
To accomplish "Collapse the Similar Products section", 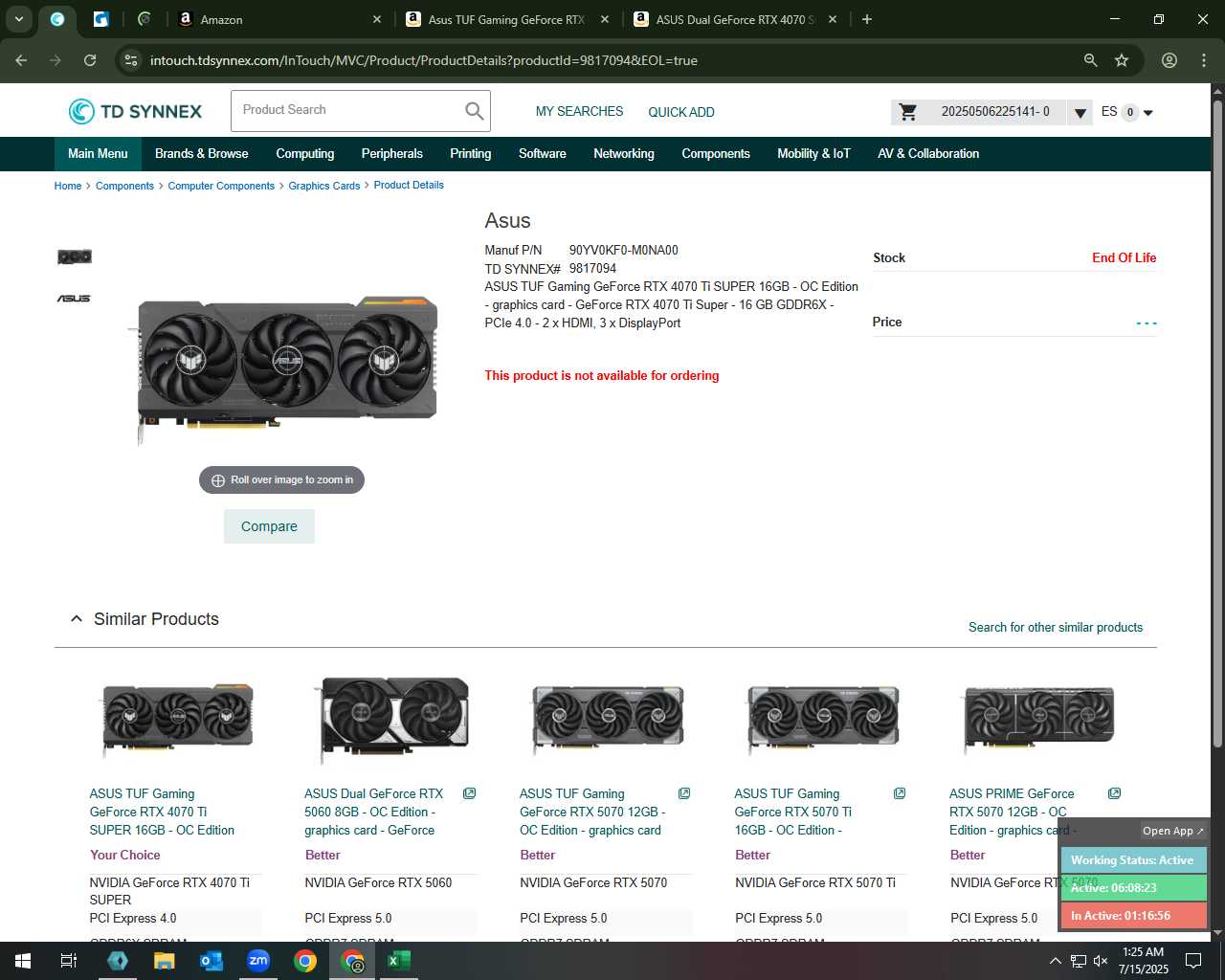I will pos(77,619).
